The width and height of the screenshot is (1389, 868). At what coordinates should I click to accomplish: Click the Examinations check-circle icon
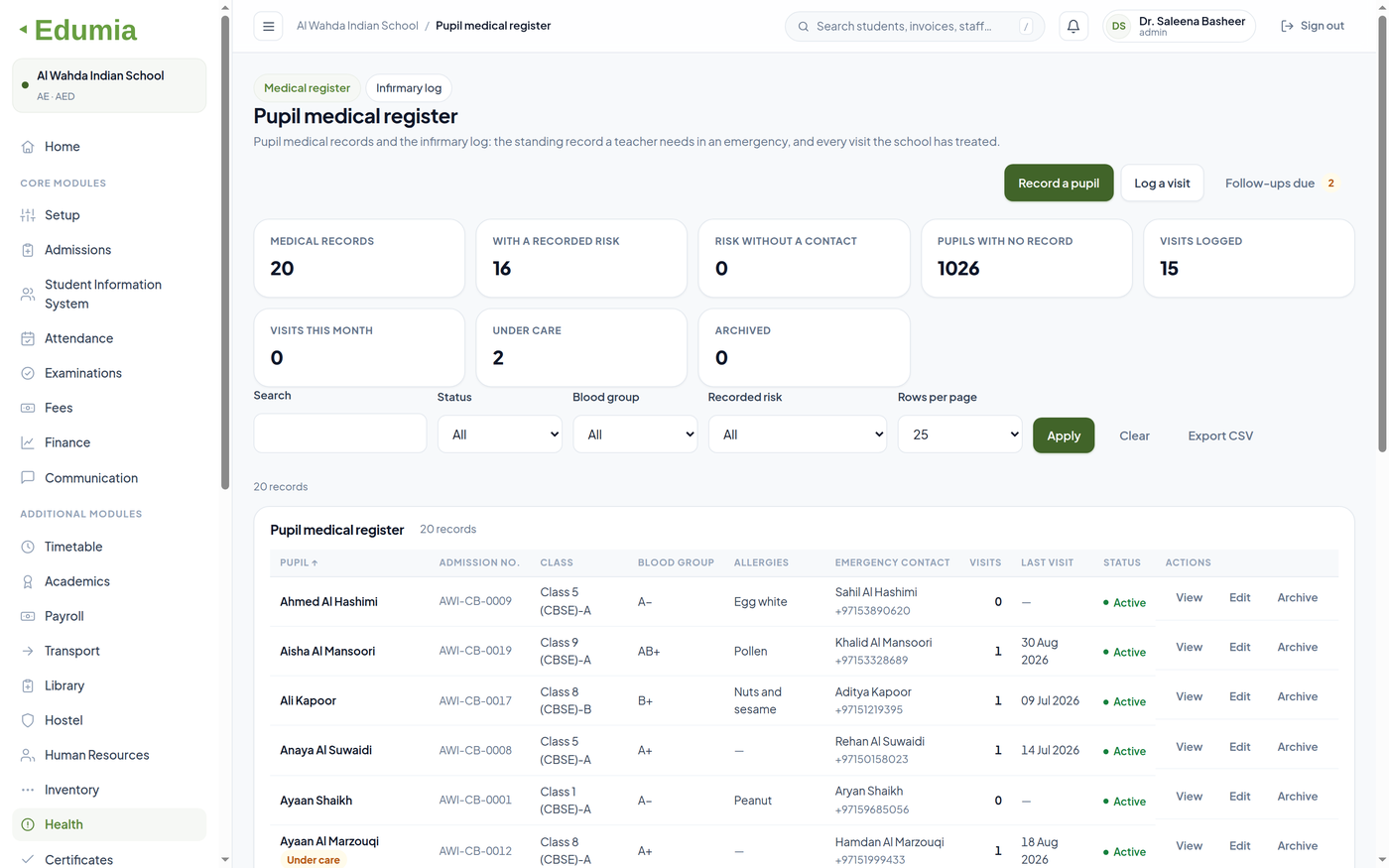(28, 373)
